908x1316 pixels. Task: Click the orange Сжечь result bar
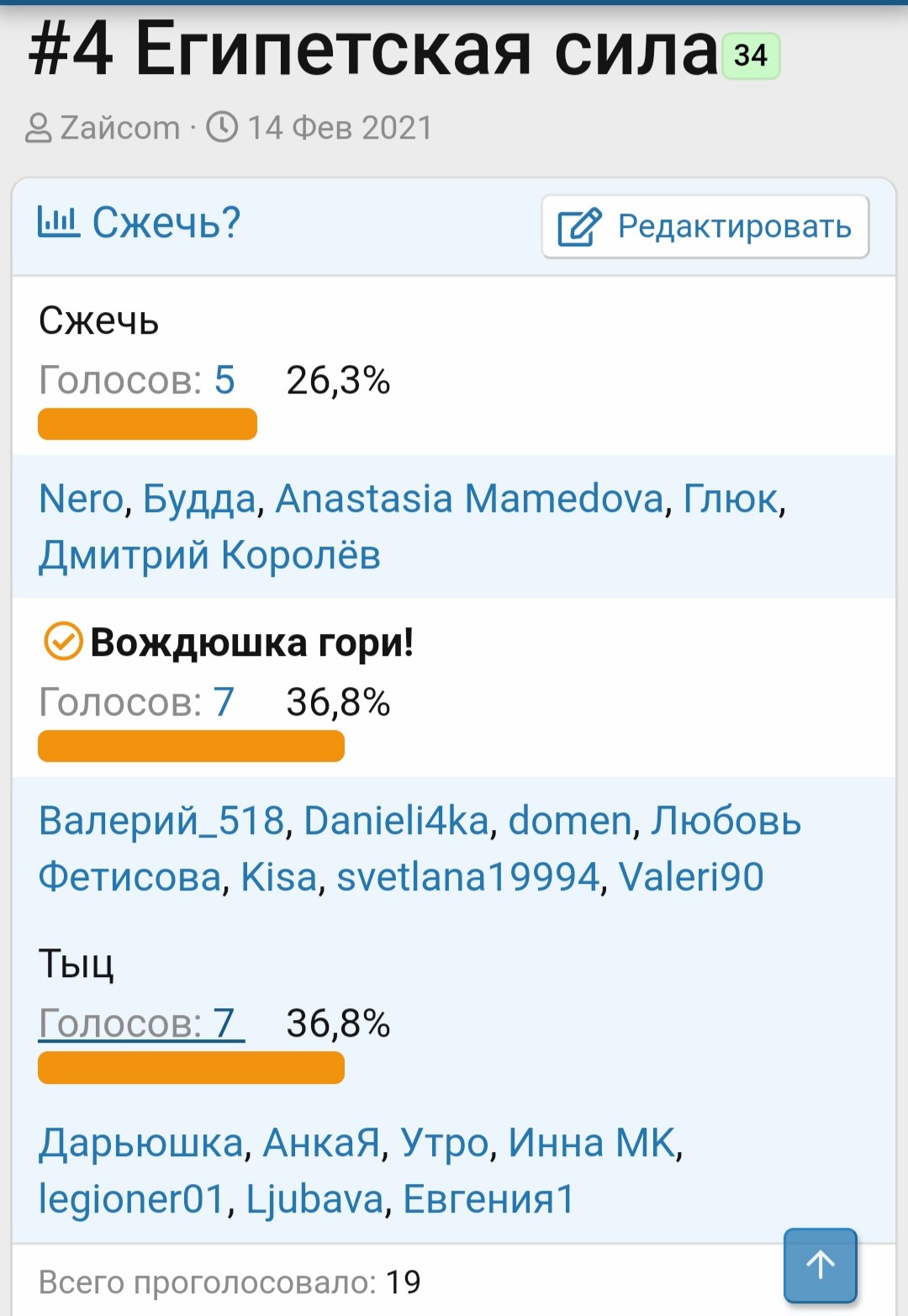point(147,424)
